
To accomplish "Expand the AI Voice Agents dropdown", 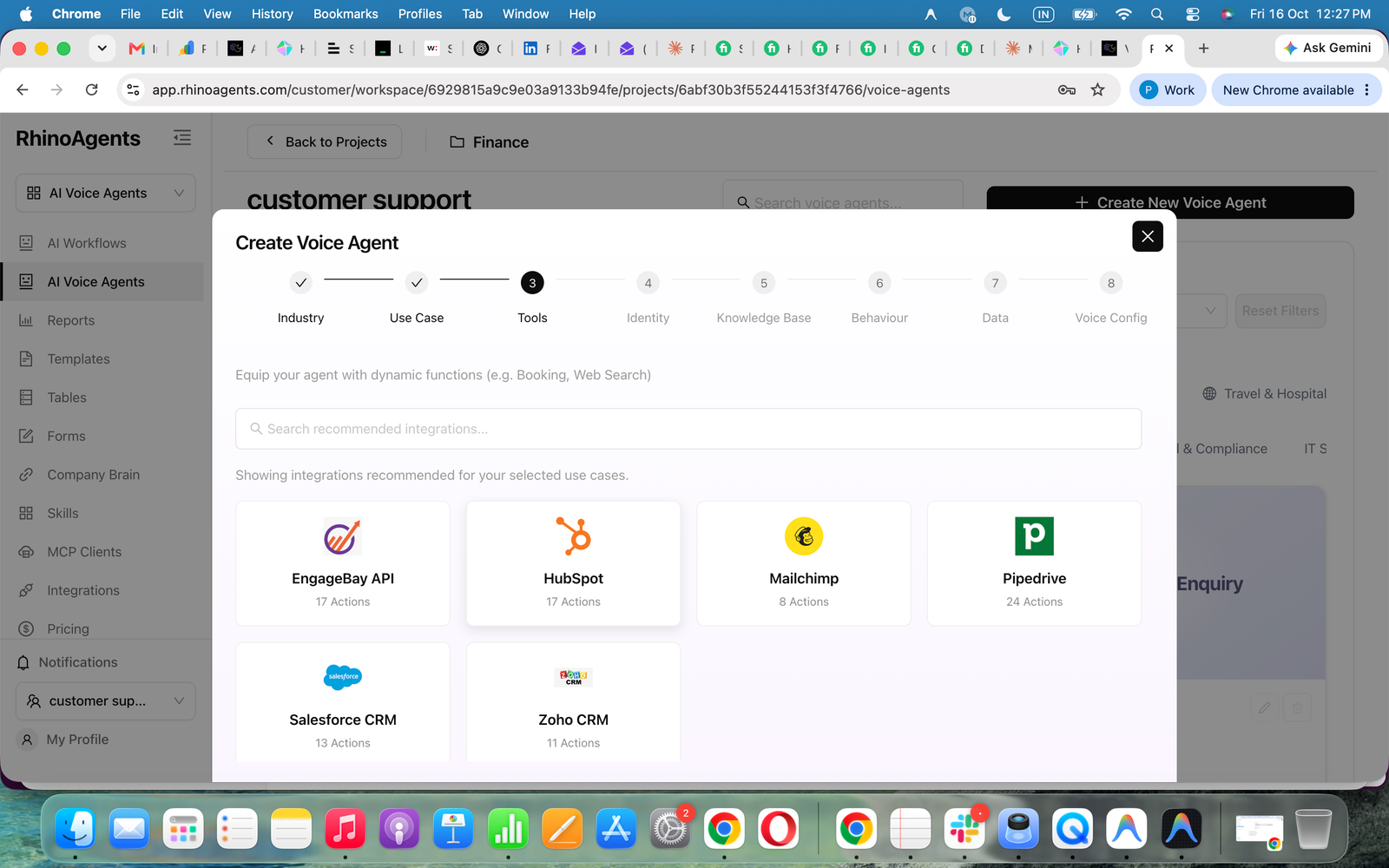I will (106, 193).
